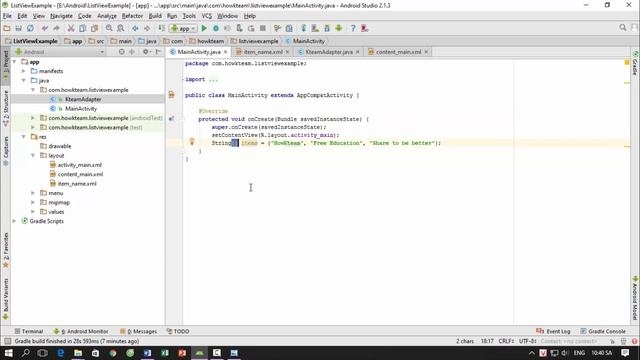The height and width of the screenshot is (360, 640).
Task: Open the VCS menu
Action: (x=207, y=16)
